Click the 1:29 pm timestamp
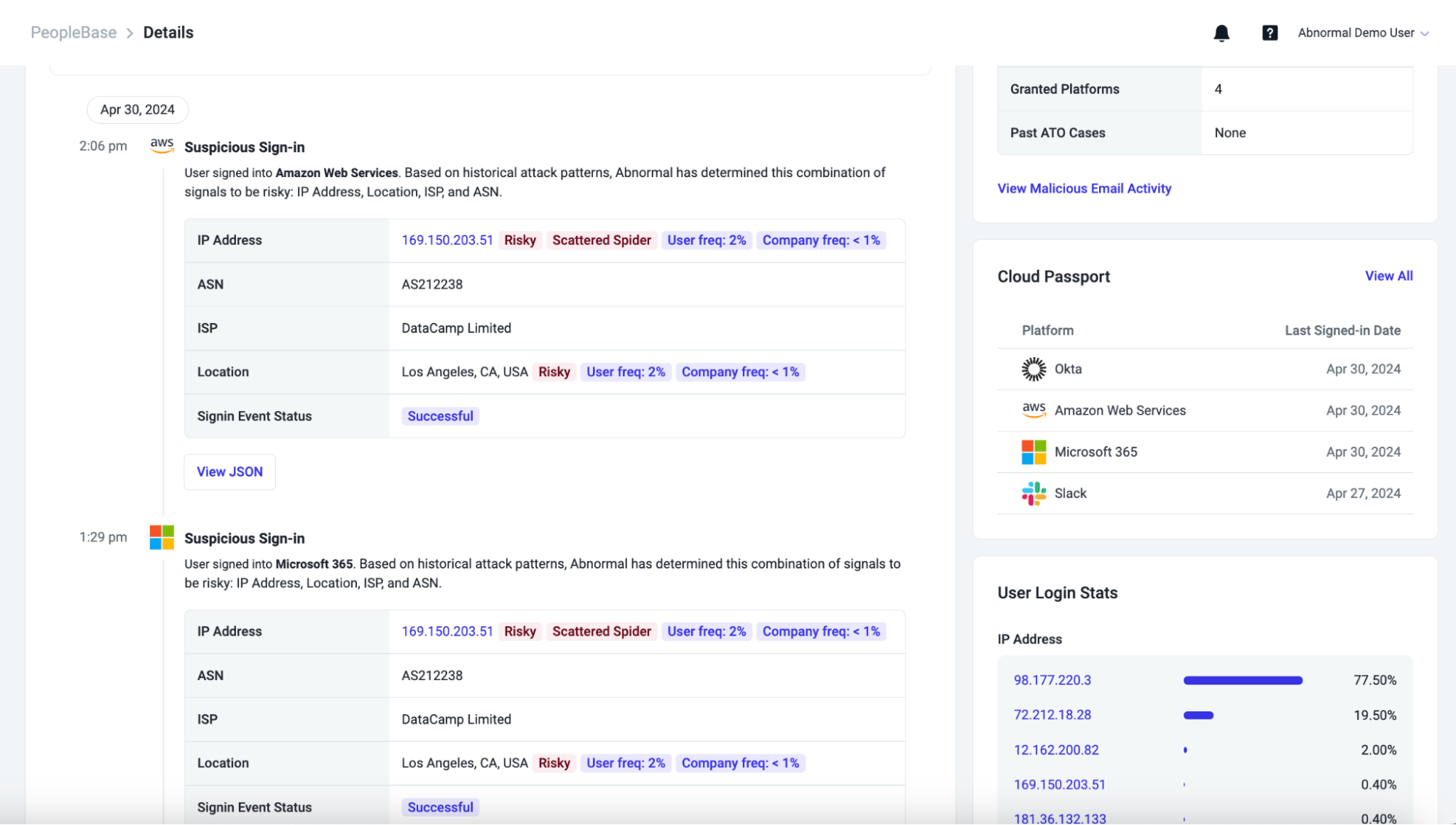Screen dimensions: 1456x825 tap(103, 538)
